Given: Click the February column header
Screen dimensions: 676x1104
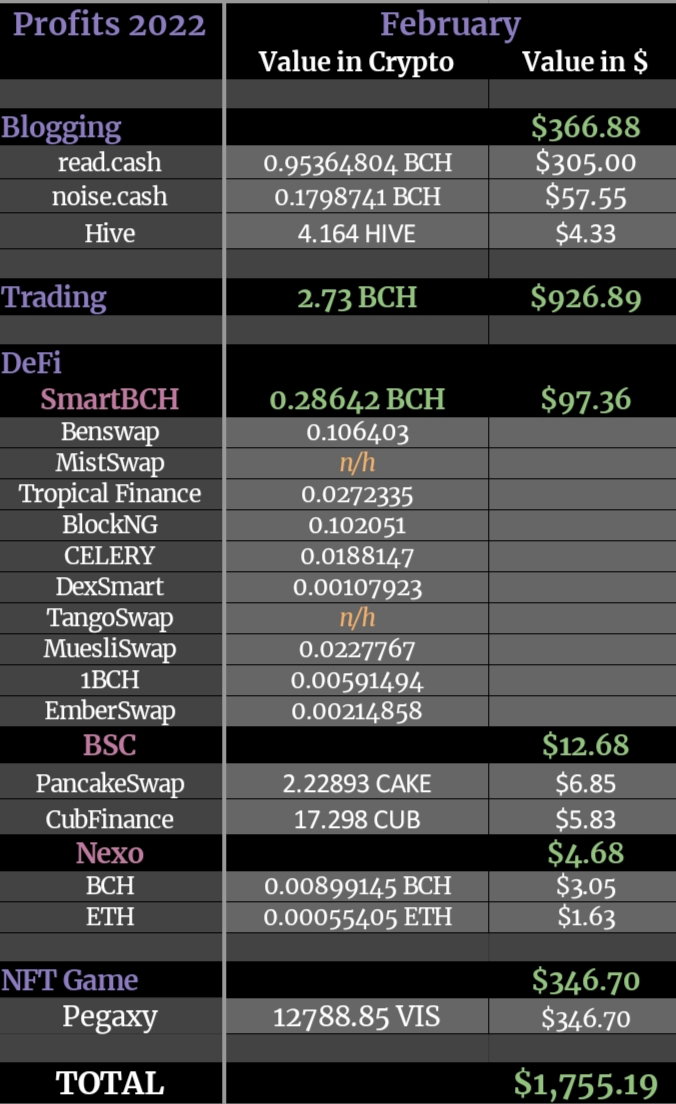Looking at the screenshot, I should [x=450, y=24].
